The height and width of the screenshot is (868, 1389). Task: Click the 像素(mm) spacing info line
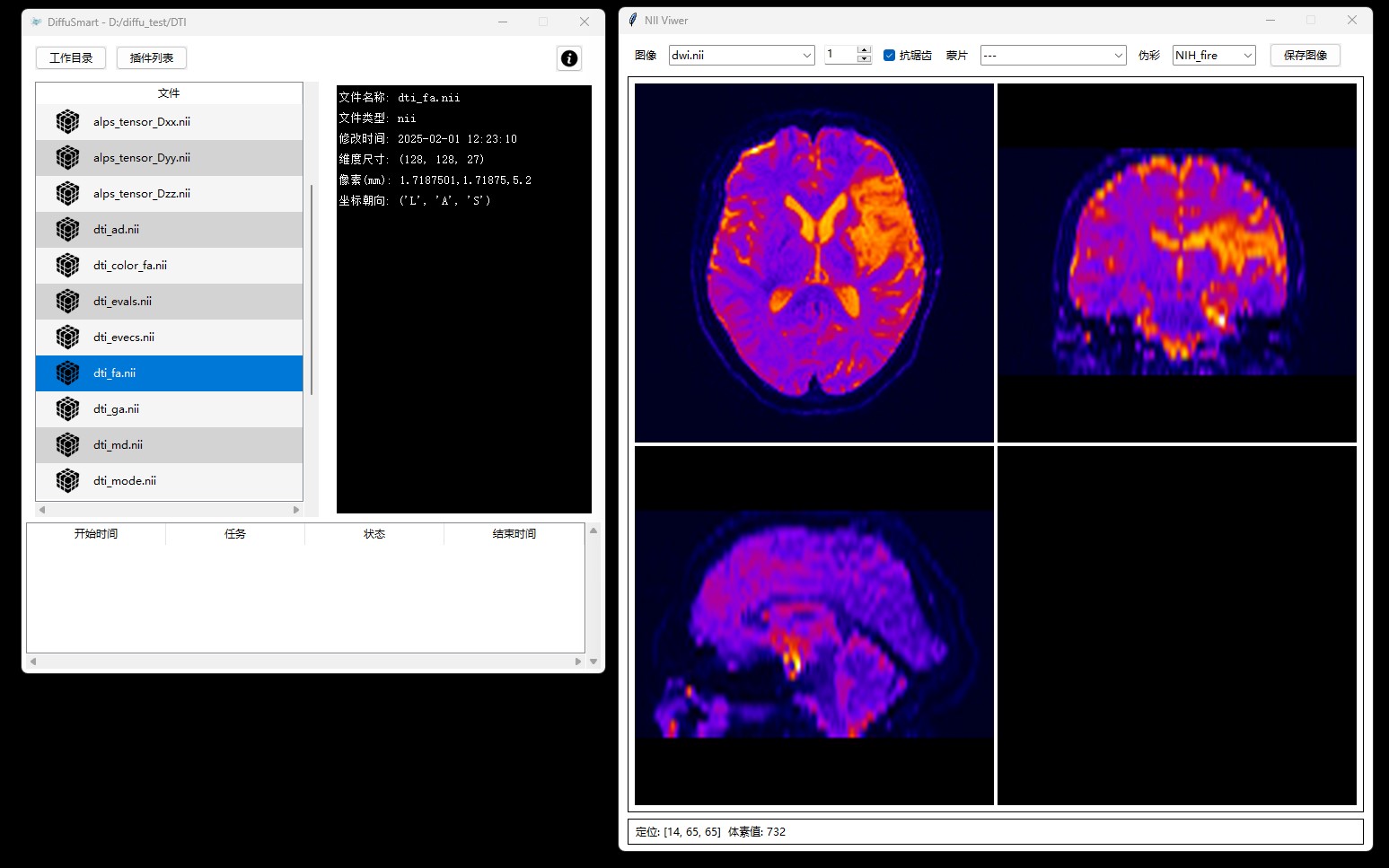(x=435, y=180)
